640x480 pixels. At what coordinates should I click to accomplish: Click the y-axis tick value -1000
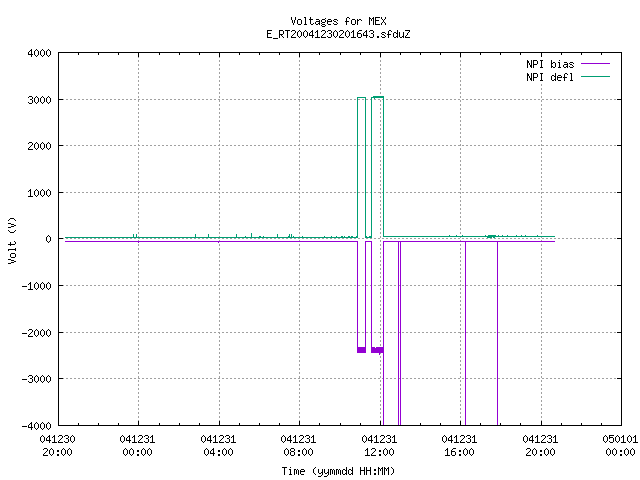tap(37, 286)
